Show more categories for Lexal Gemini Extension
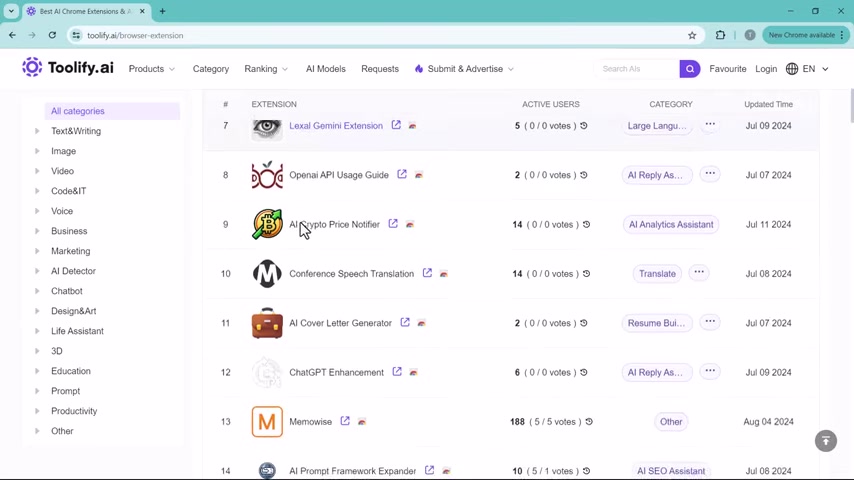 [x=710, y=124]
